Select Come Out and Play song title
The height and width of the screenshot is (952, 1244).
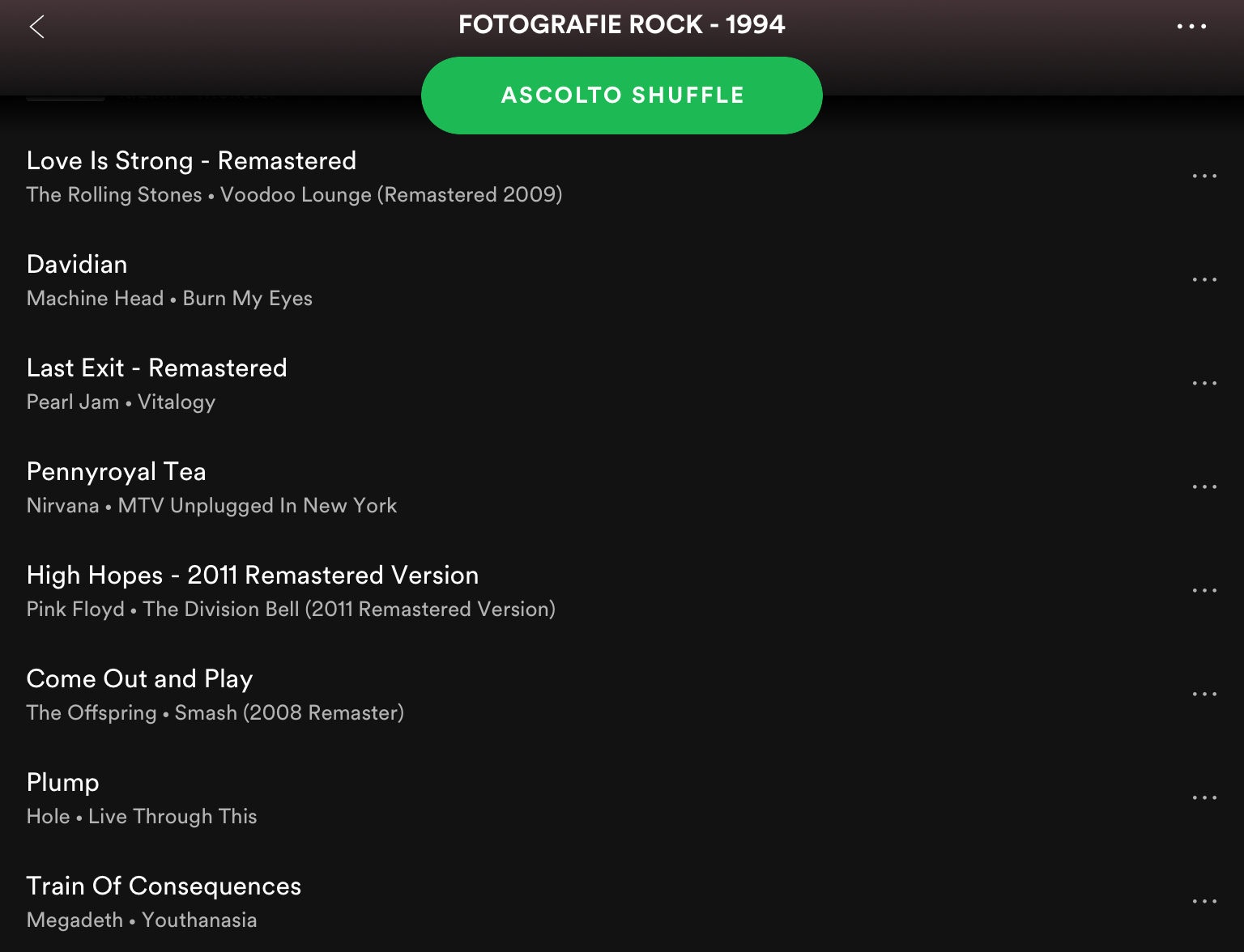139,679
